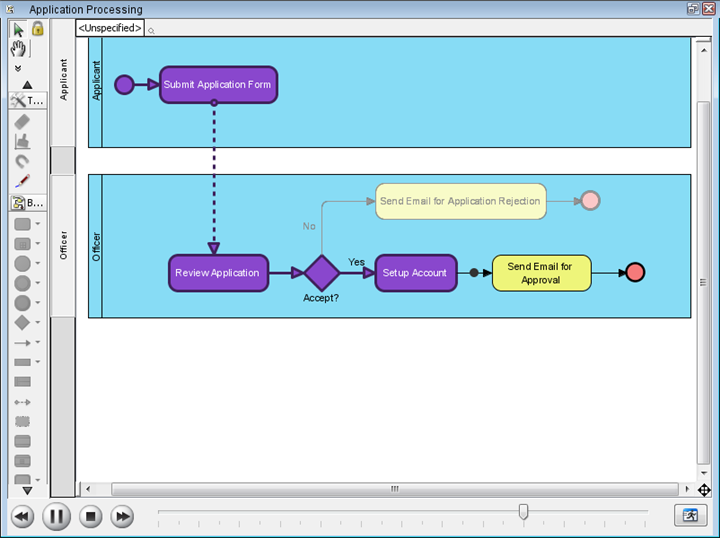This screenshot has width=720, height=538.
Task: Select the arrow pointer tool
Action: (18, 29)
